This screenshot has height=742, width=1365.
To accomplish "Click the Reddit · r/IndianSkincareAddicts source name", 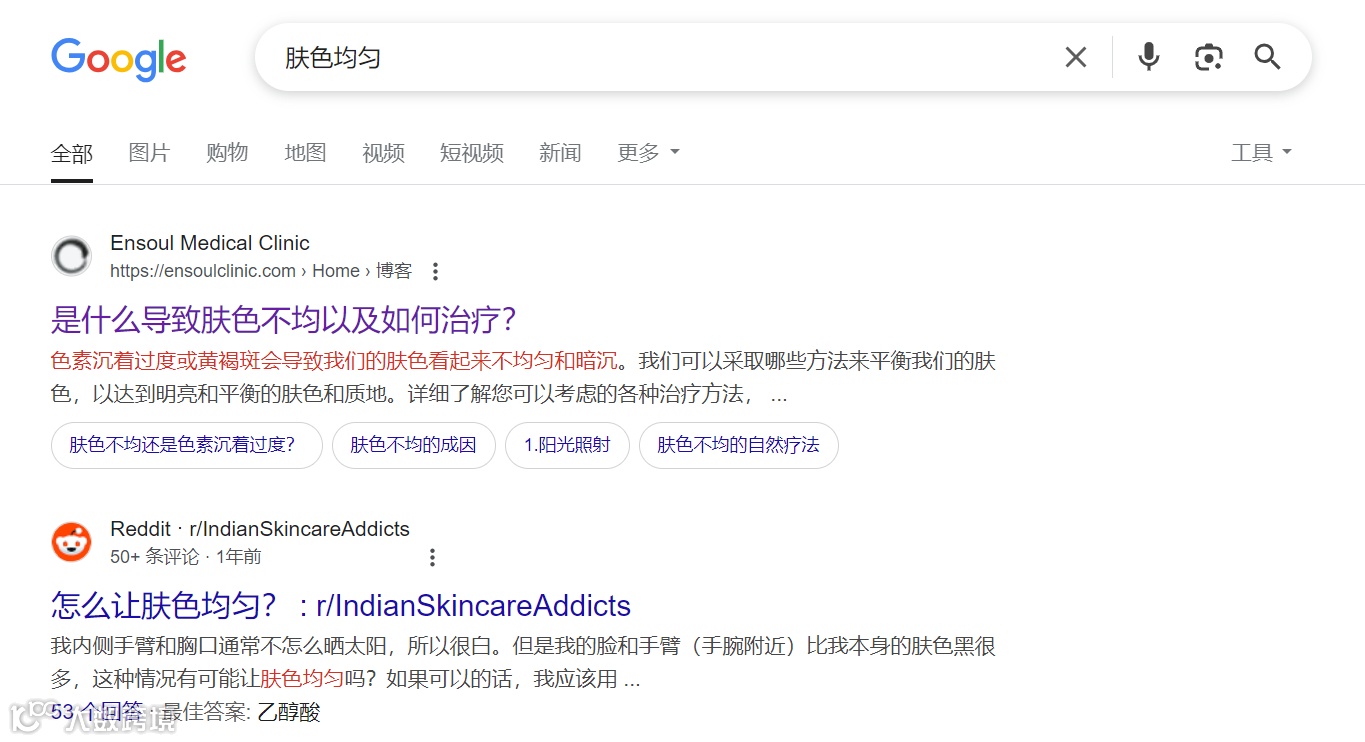I will [x=260, y=529].
